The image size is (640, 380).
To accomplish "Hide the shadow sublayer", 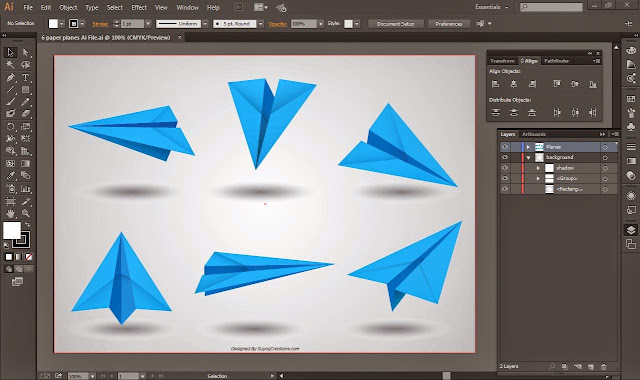I will (x=505, y=168).
